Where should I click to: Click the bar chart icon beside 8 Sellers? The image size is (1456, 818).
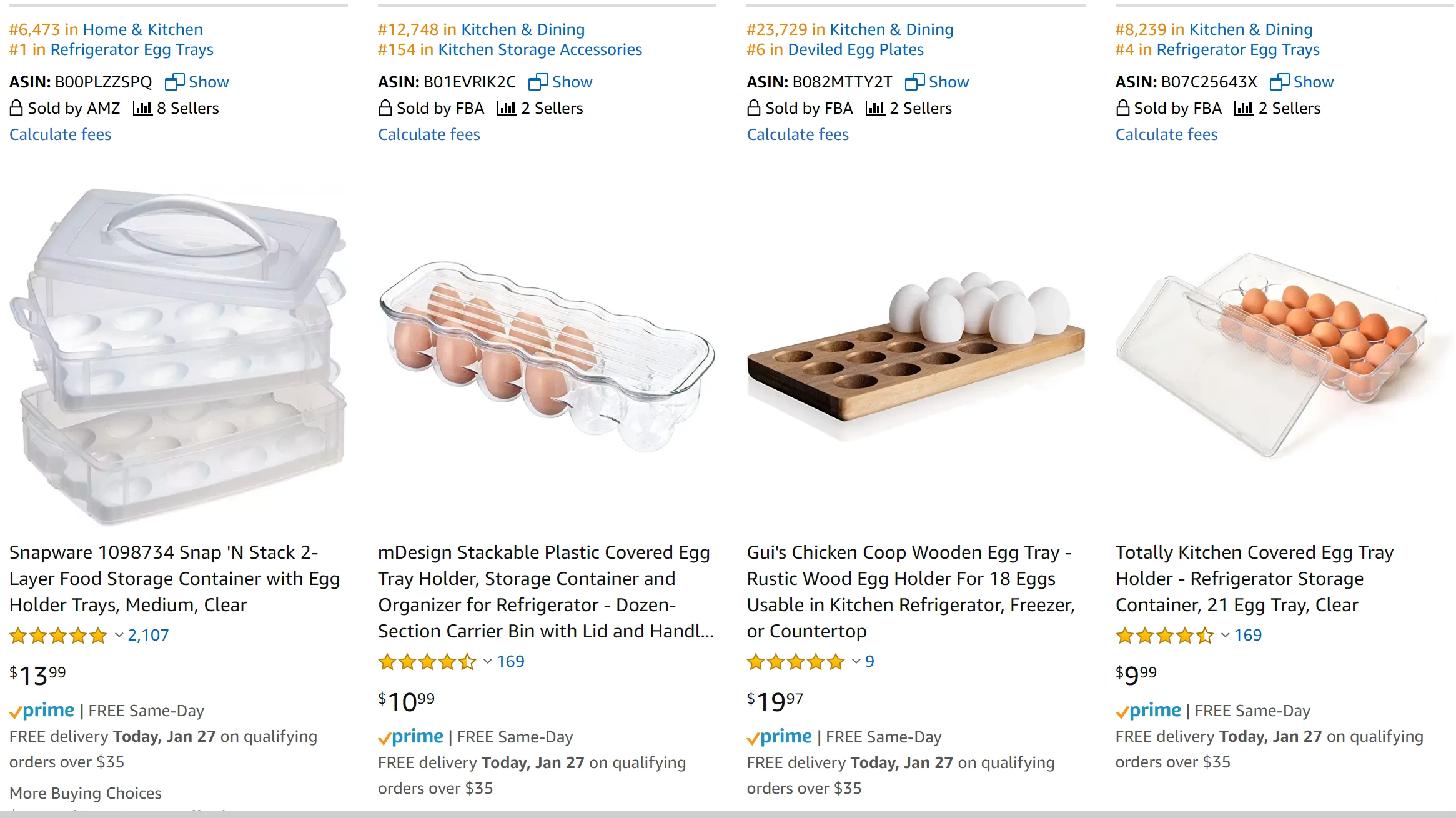(142, 108)
